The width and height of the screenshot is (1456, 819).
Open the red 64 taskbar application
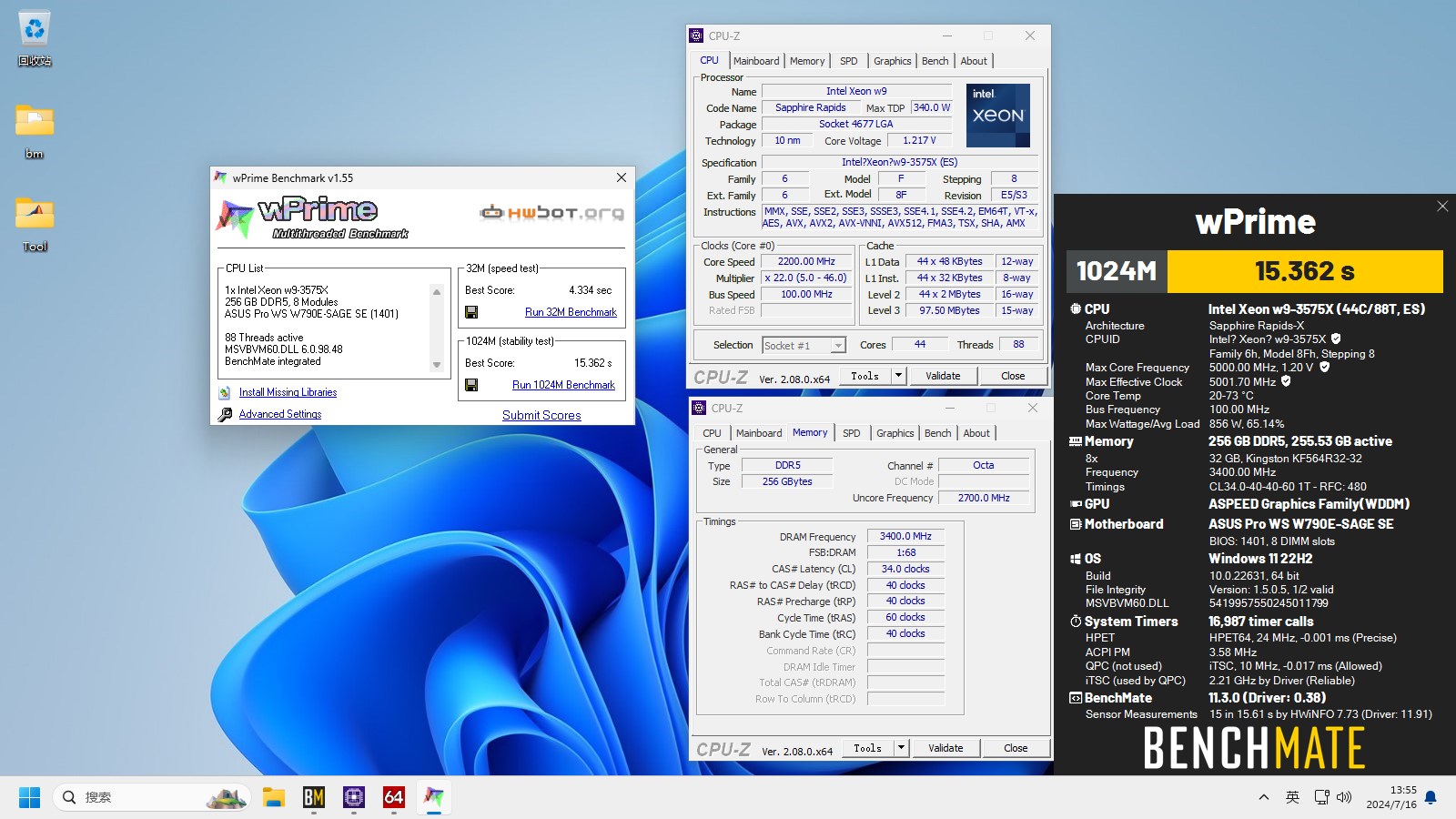click(394, 798)
